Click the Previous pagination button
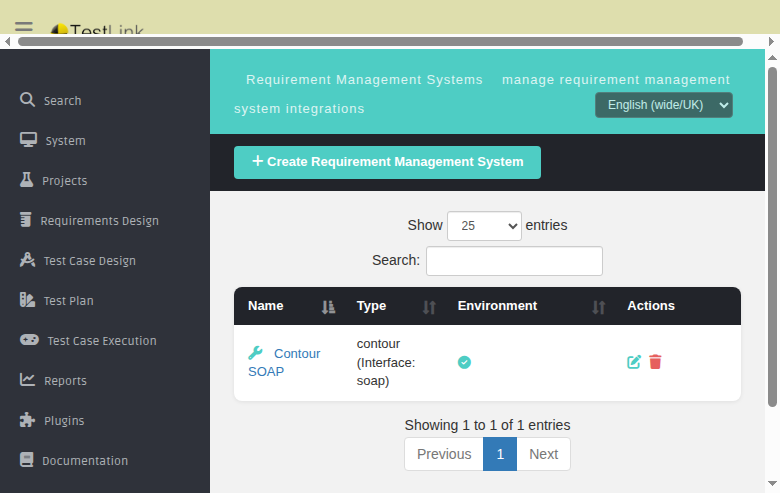The width and height of the screenshot is (780, 493). tap(444, 454)
